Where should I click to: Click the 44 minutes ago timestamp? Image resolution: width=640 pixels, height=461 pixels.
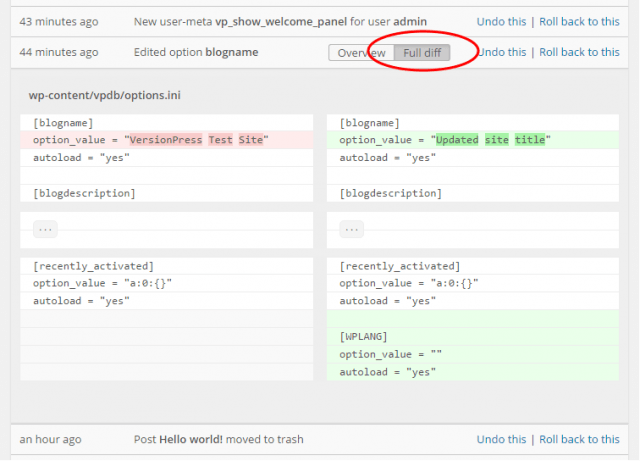[x=59, y=52]
